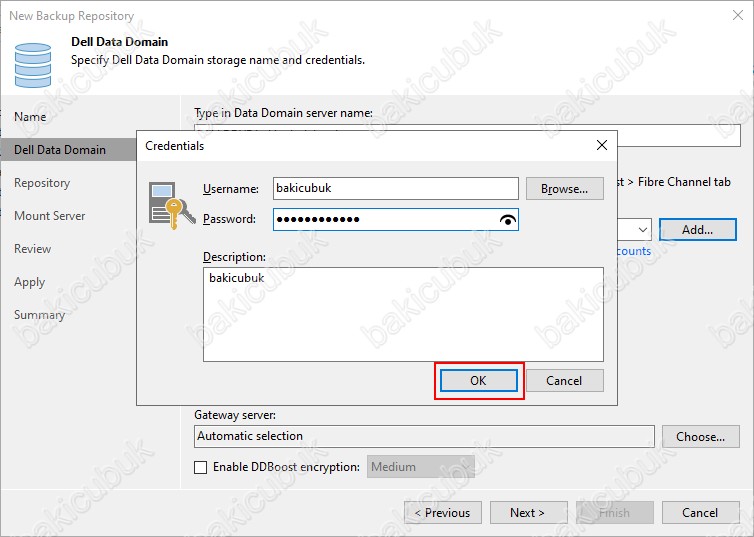Select the Repository wizard step
Screen dimensions: 754x537
[42, 183]
